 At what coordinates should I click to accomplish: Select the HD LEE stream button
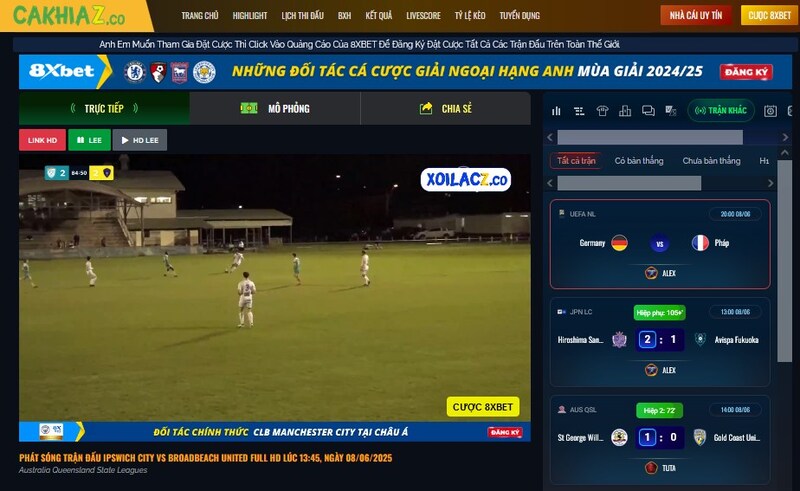tap(140, 140)
